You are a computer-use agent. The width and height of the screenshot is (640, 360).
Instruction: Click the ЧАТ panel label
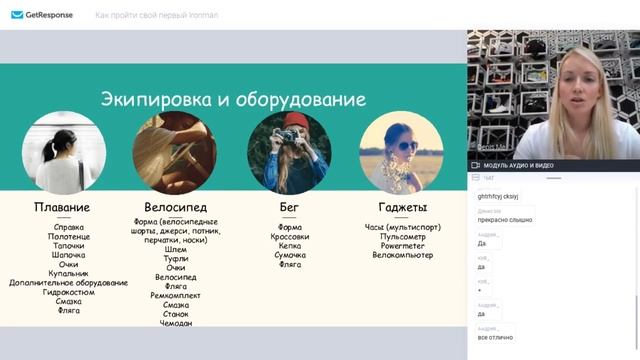tap(489, 178)
